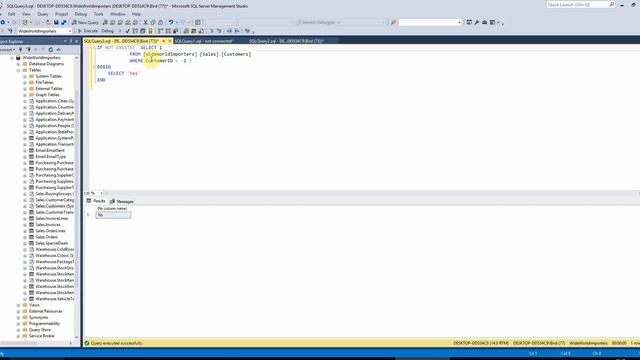
Task: Collapse the Tables folder node
Action: tap(18, 70)
